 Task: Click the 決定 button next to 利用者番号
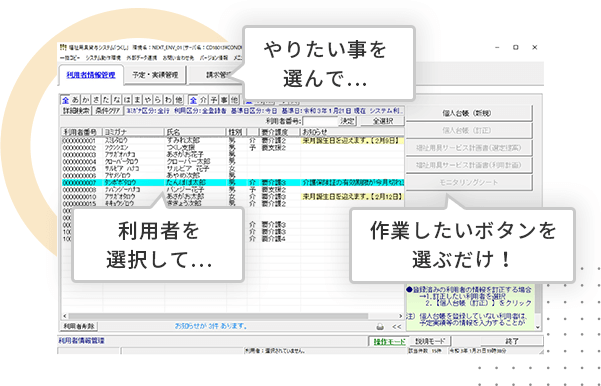pos(348,121)
